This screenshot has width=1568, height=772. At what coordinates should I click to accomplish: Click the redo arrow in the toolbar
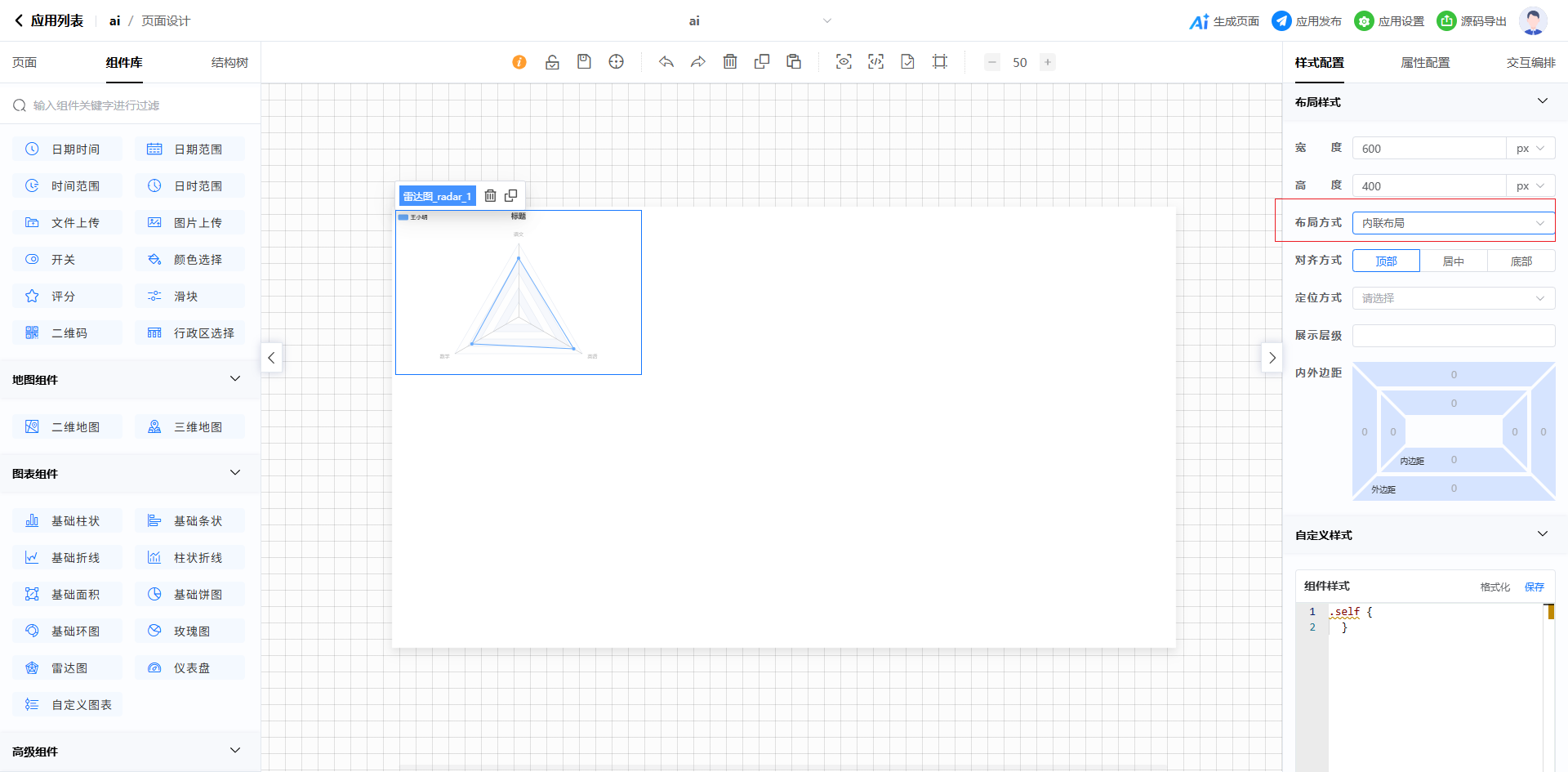click(698, 62)
